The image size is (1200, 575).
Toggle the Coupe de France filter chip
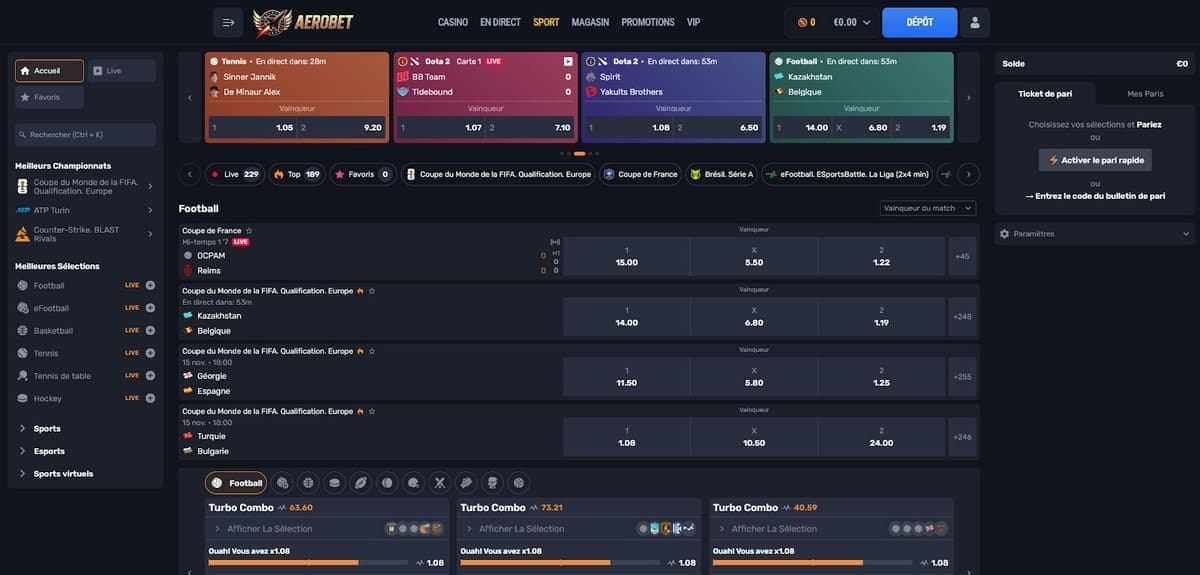pyautogui.click(x=640, y=174)
